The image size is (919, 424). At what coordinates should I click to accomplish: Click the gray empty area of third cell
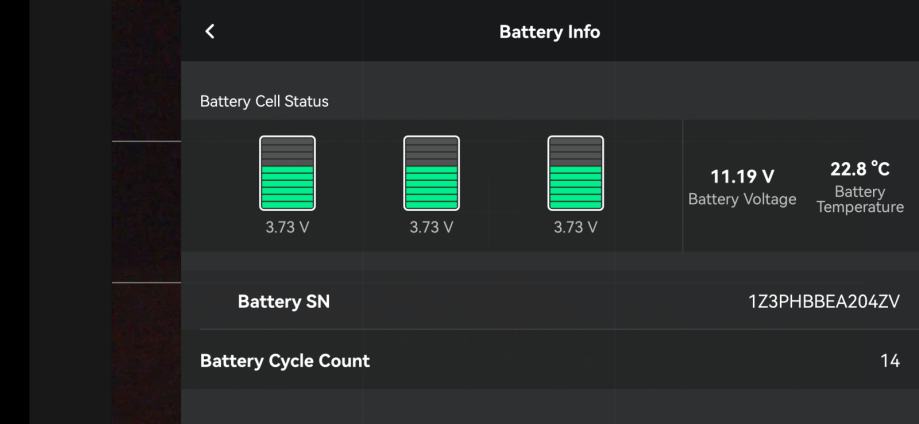[x=575, y=151]
